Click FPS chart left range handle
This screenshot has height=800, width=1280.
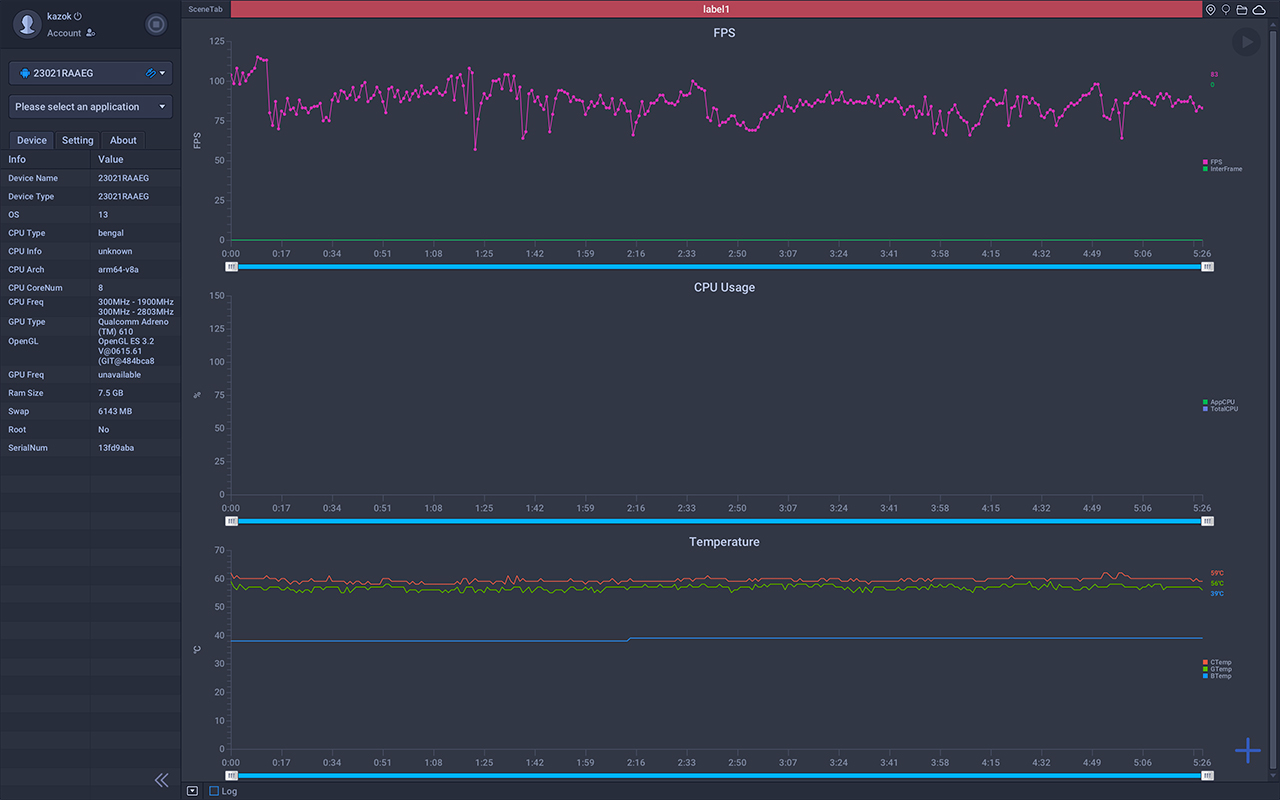tap(232, 267)
